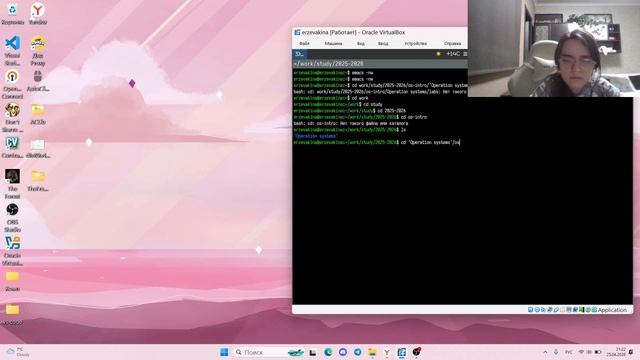Click the weather indicator in the guest panel

tap(448, 54)
